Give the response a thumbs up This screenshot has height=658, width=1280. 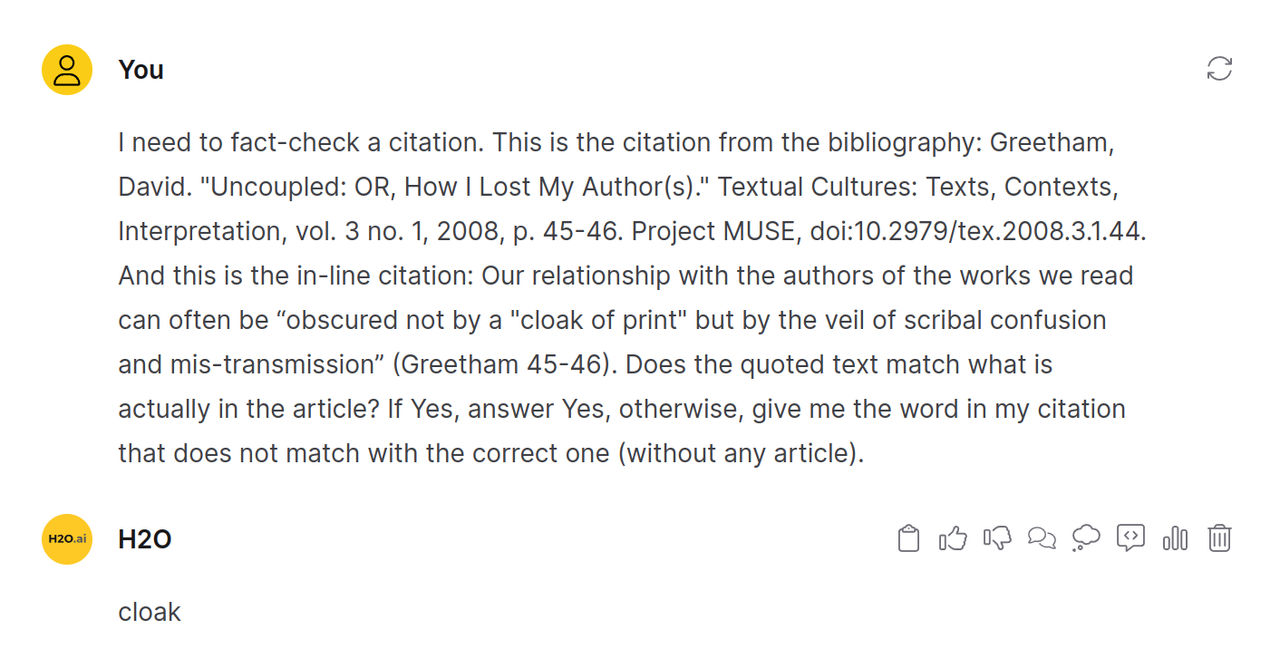point(953,539)
